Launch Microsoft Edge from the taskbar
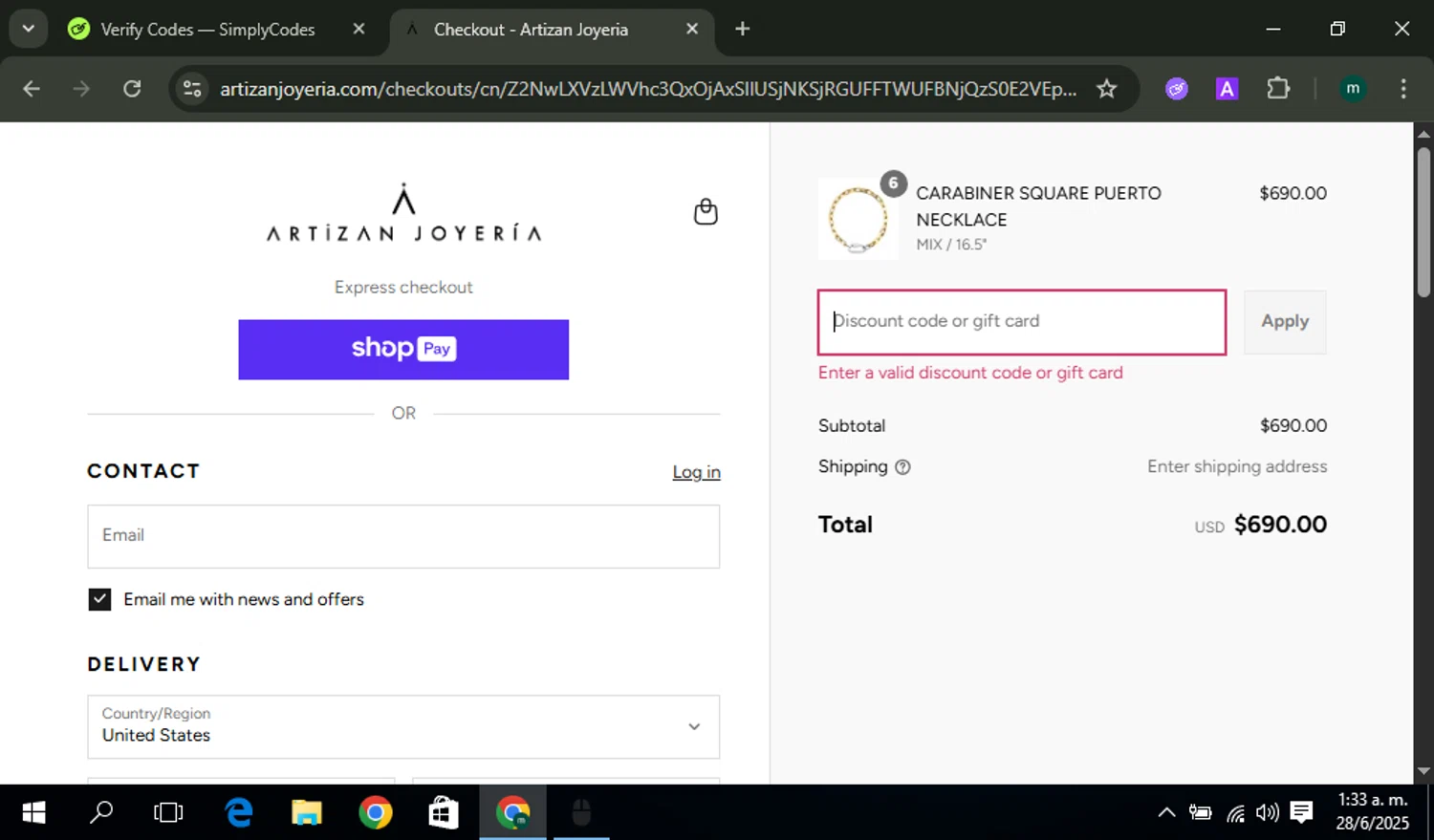Screen dimensions: 1434x840 click(x=238, y=812)
